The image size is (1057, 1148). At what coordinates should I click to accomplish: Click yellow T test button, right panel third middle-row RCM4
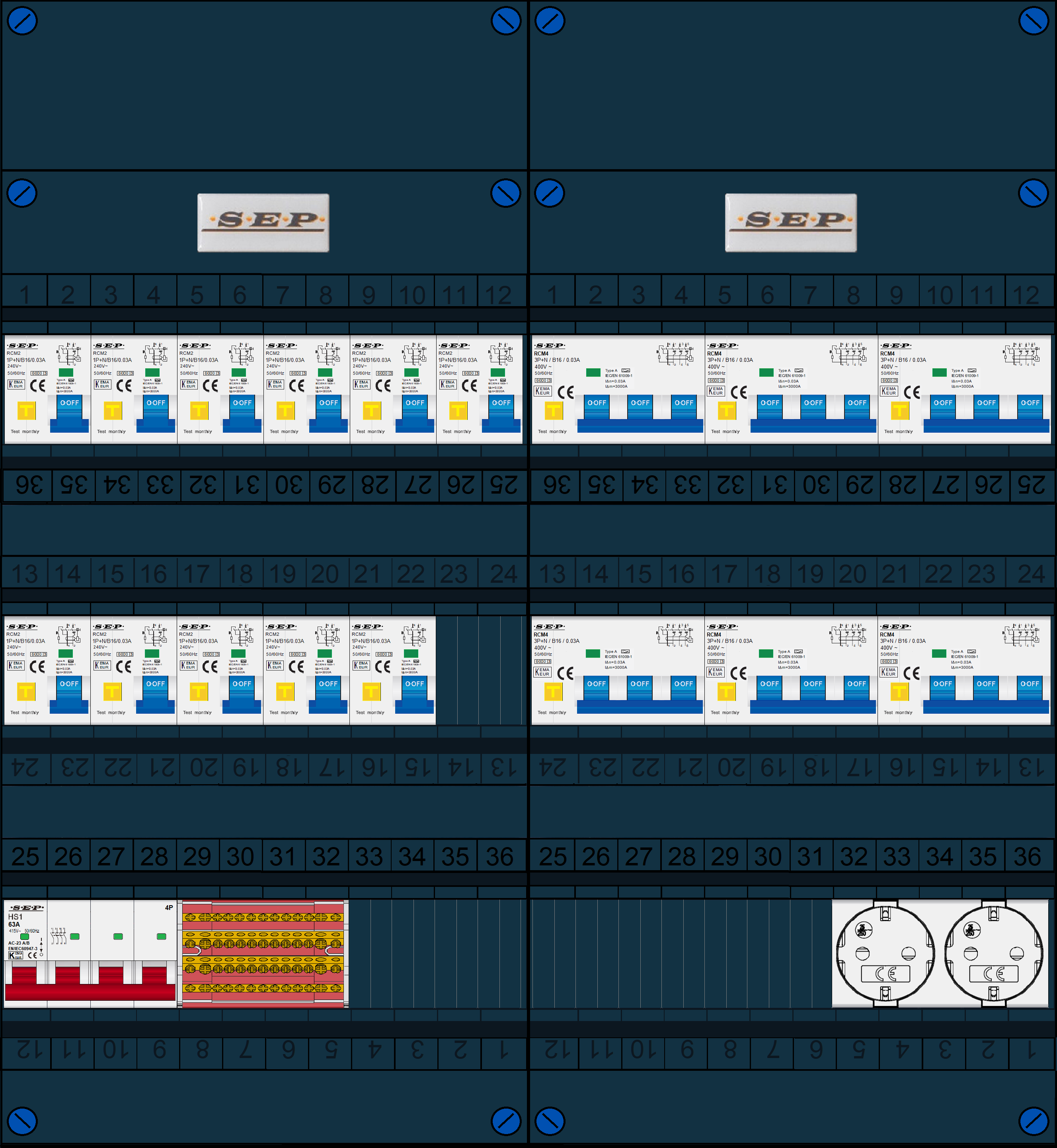pyautogui.click(x=899, y=691)
